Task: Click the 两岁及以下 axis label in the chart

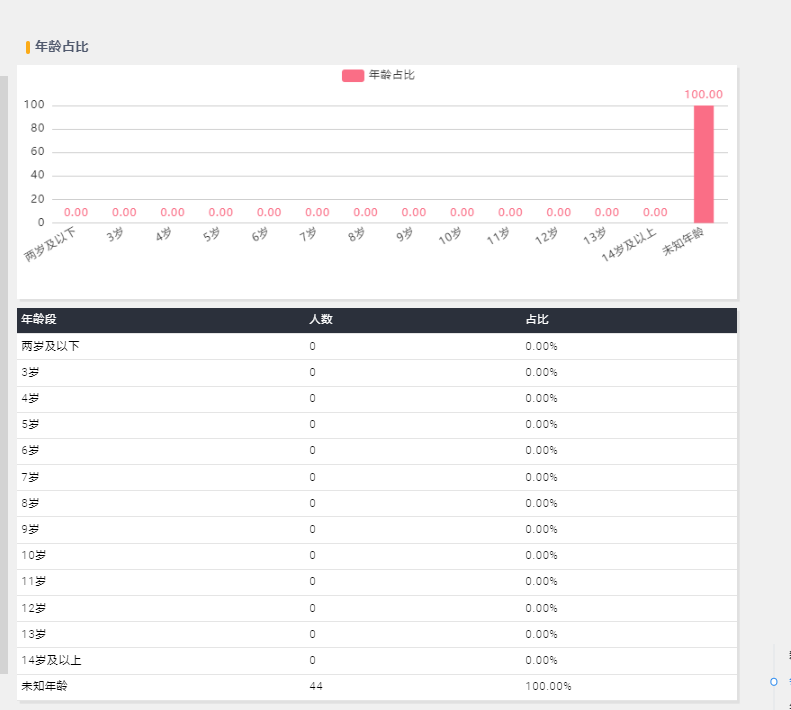Action: (50, 244)
